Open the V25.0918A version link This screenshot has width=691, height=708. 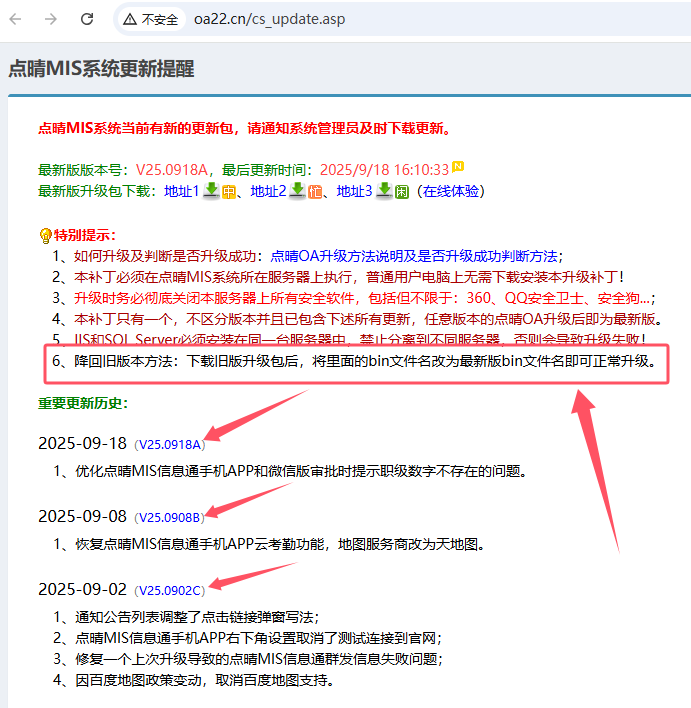click(x=170, y=444)
